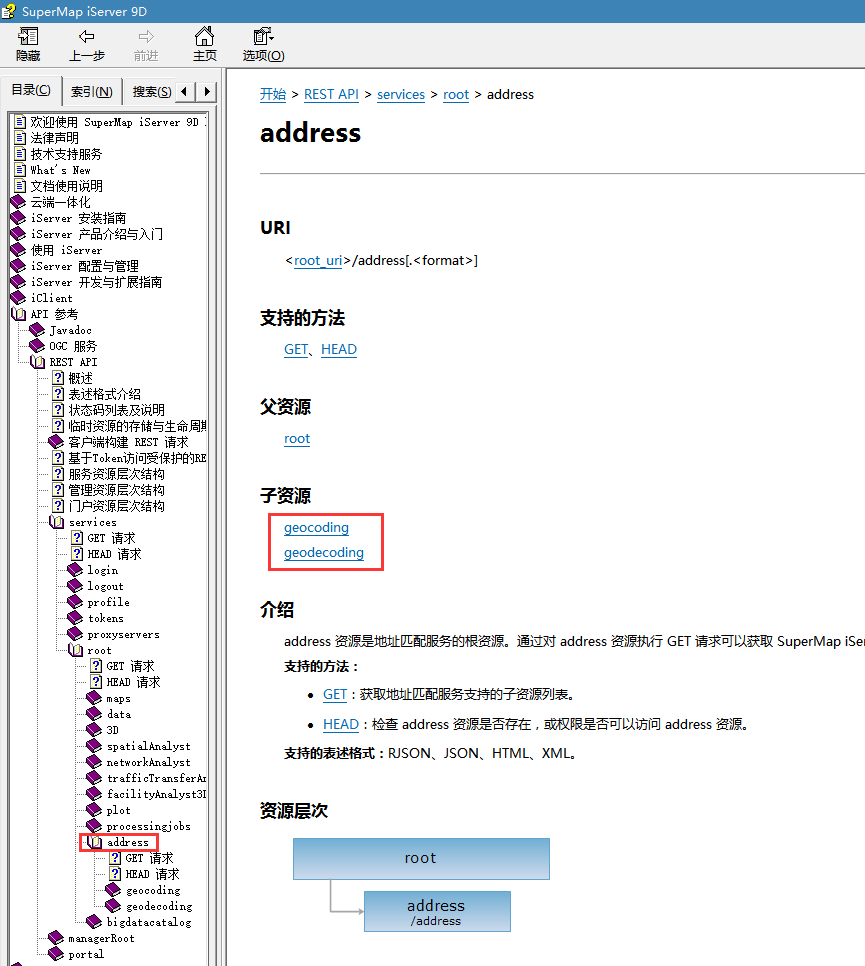865x966 pixels.
Task: Select the profile tree entry
Action: click(108, 602)
